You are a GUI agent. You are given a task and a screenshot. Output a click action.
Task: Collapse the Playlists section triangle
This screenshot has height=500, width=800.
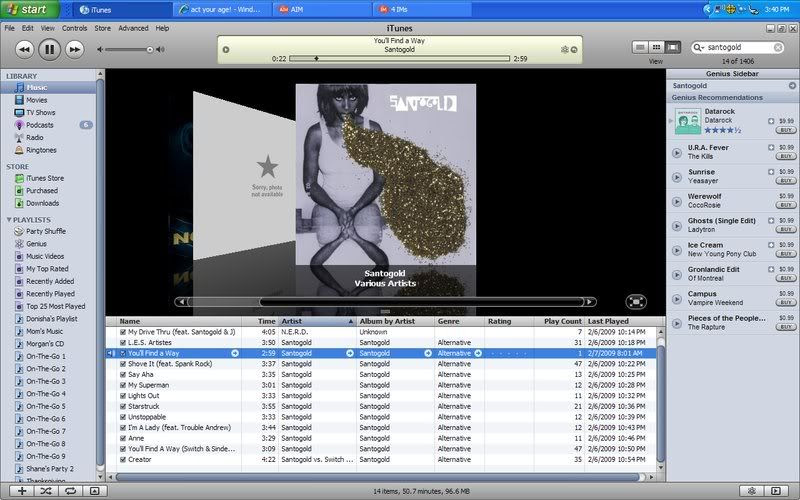coord(9,220)
